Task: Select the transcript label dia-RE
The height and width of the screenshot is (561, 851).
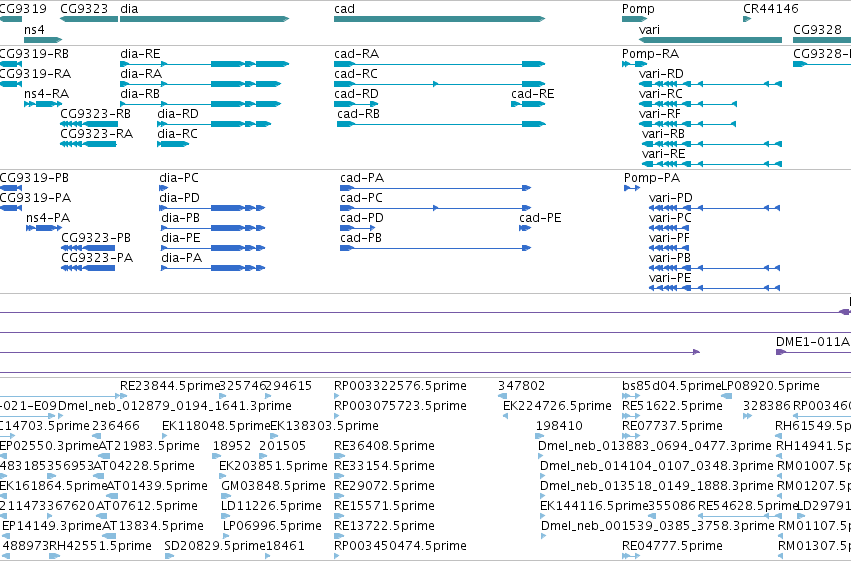Action: click(140, 54)
